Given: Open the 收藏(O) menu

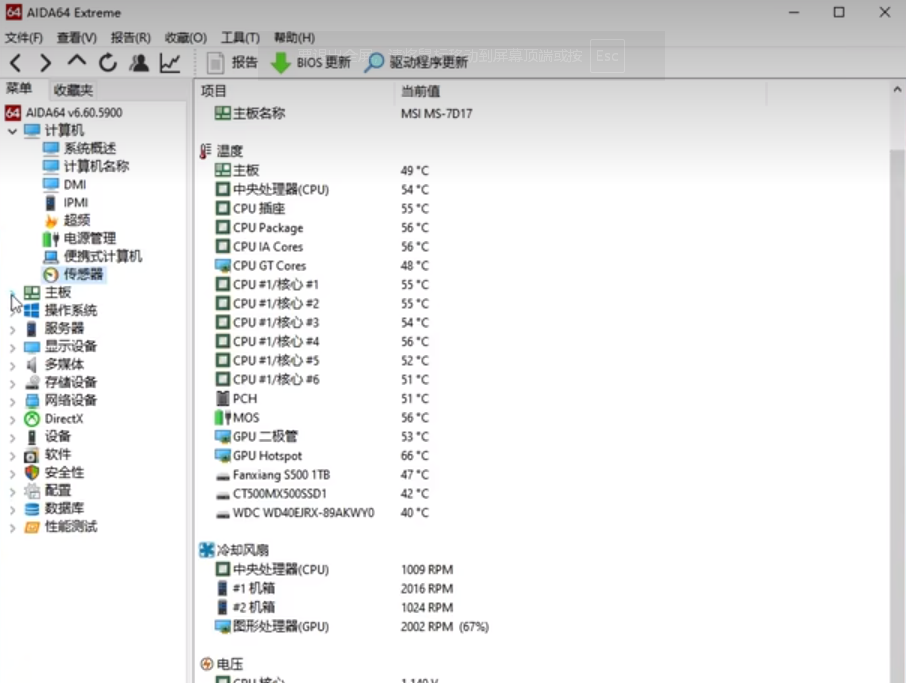Looking at the screenshot, I should point(185,38).
